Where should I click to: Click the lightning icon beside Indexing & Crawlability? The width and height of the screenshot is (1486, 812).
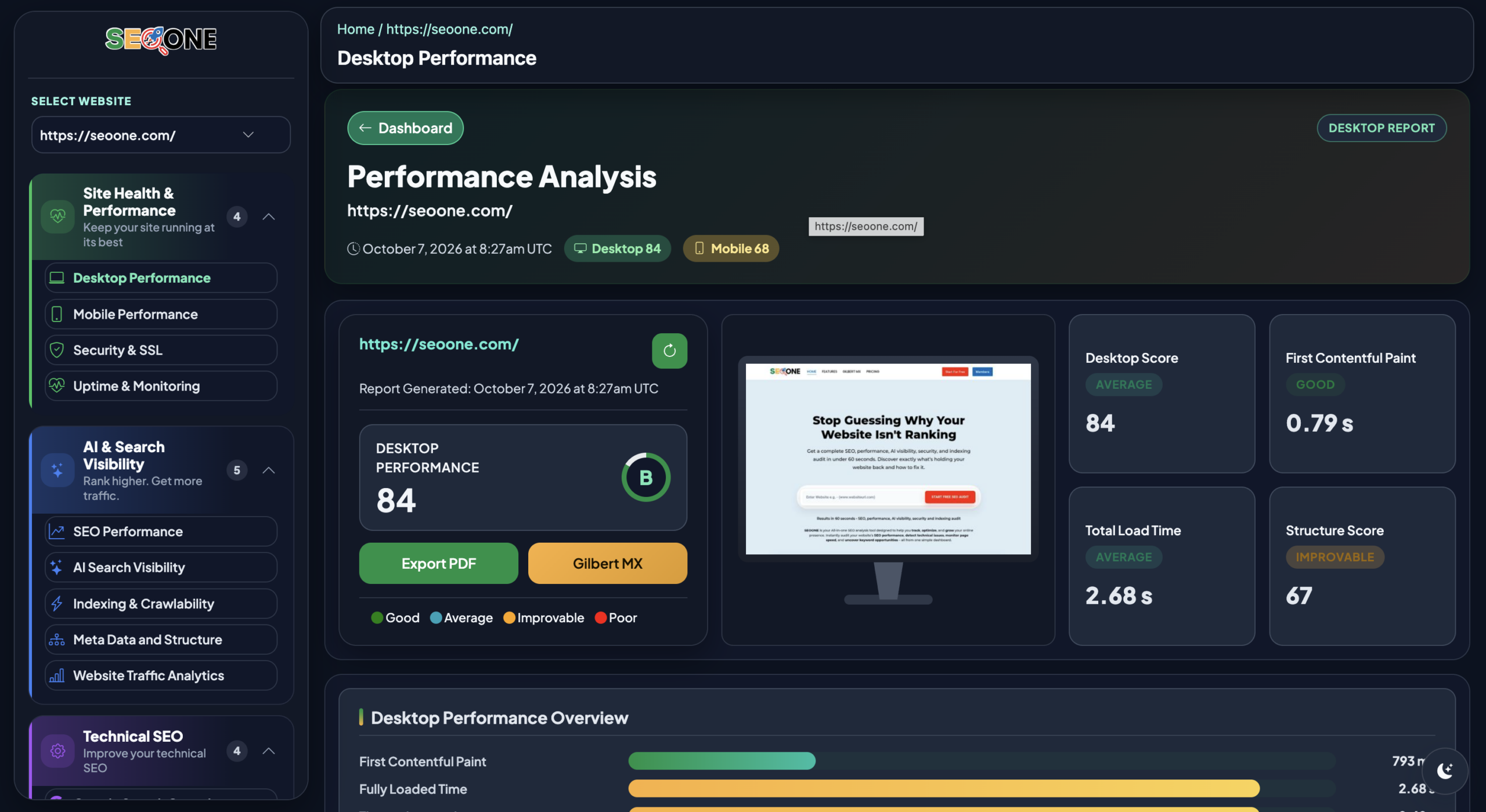[x=57, y=604]
